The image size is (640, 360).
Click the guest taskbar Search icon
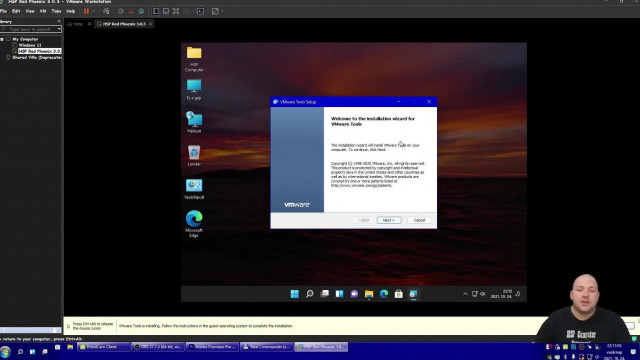pos(309,294)
